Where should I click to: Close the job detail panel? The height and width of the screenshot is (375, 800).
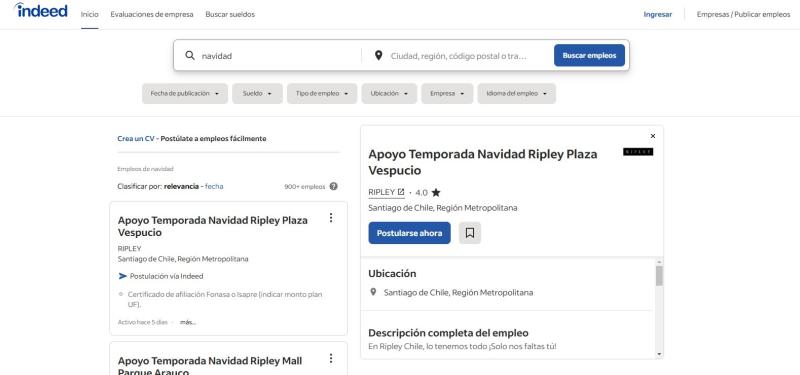[x=653, y=136]
